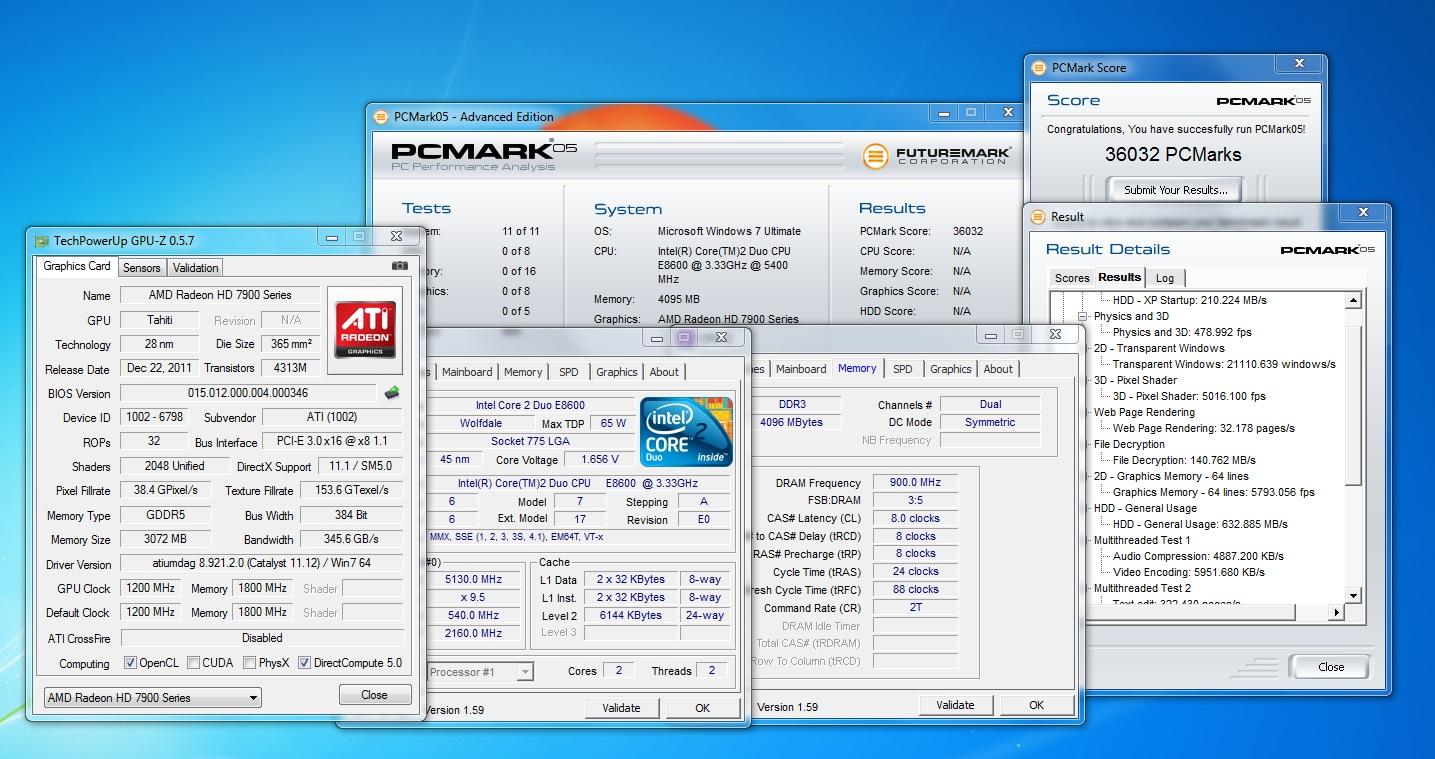The width and height of the screenshot is (1435, 759).
Task: Click the PCMark05 Advanced Edition title icon
Action: click(x=380, y=116)
